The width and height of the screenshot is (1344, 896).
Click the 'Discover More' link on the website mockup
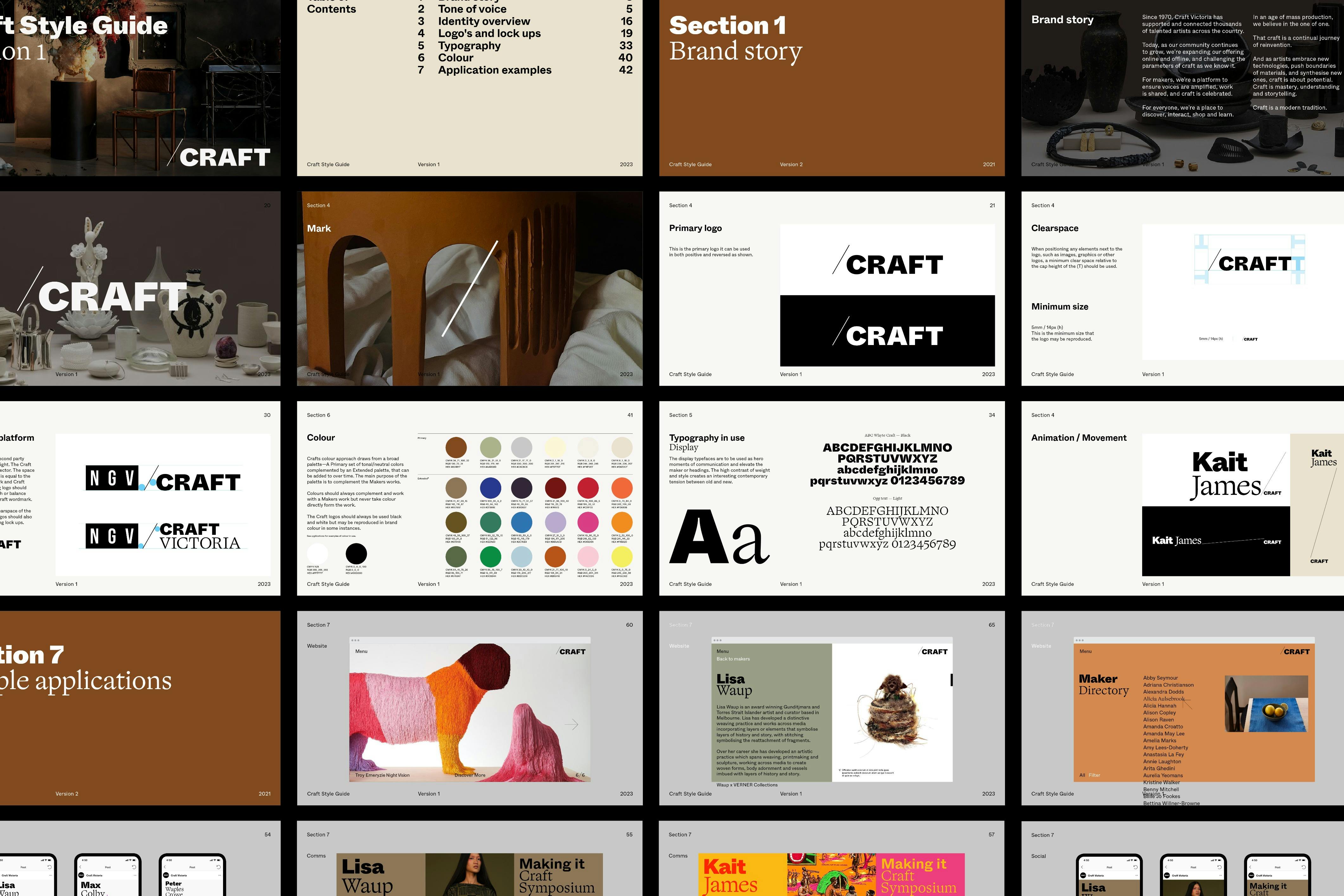[x=470, y=775]
